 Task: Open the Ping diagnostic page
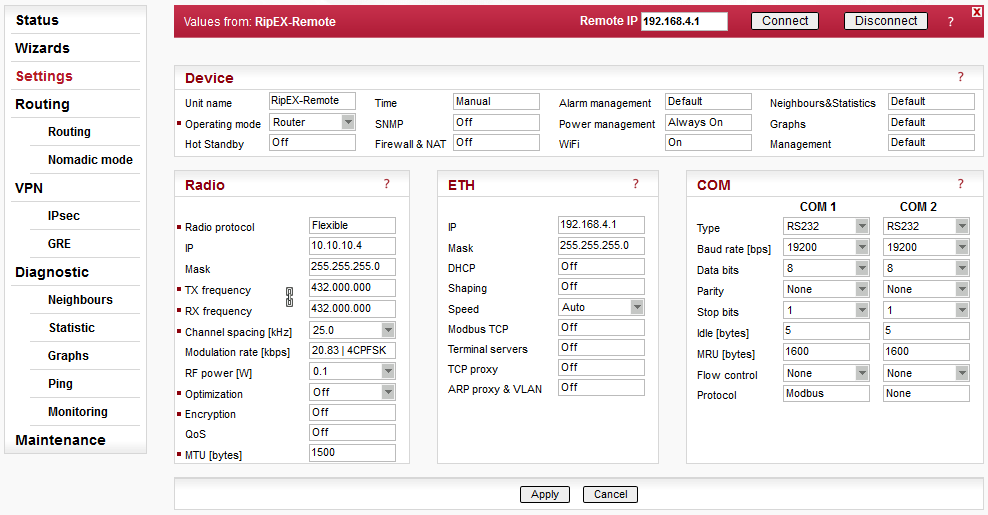(x=60, y=383)
